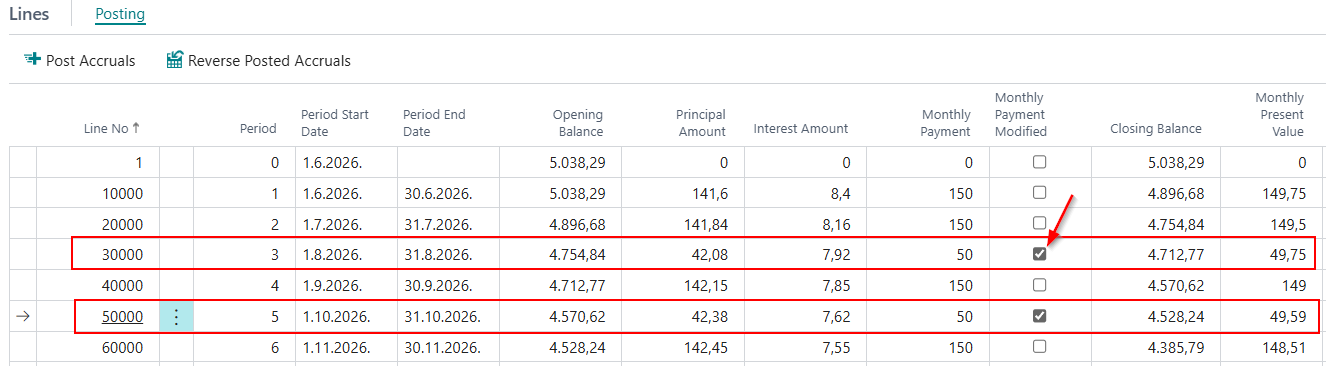Image resolution: width=1326 pixels, height=366 pixels.
Task: Click interest amount 7,62
Action: pos(835,317)
